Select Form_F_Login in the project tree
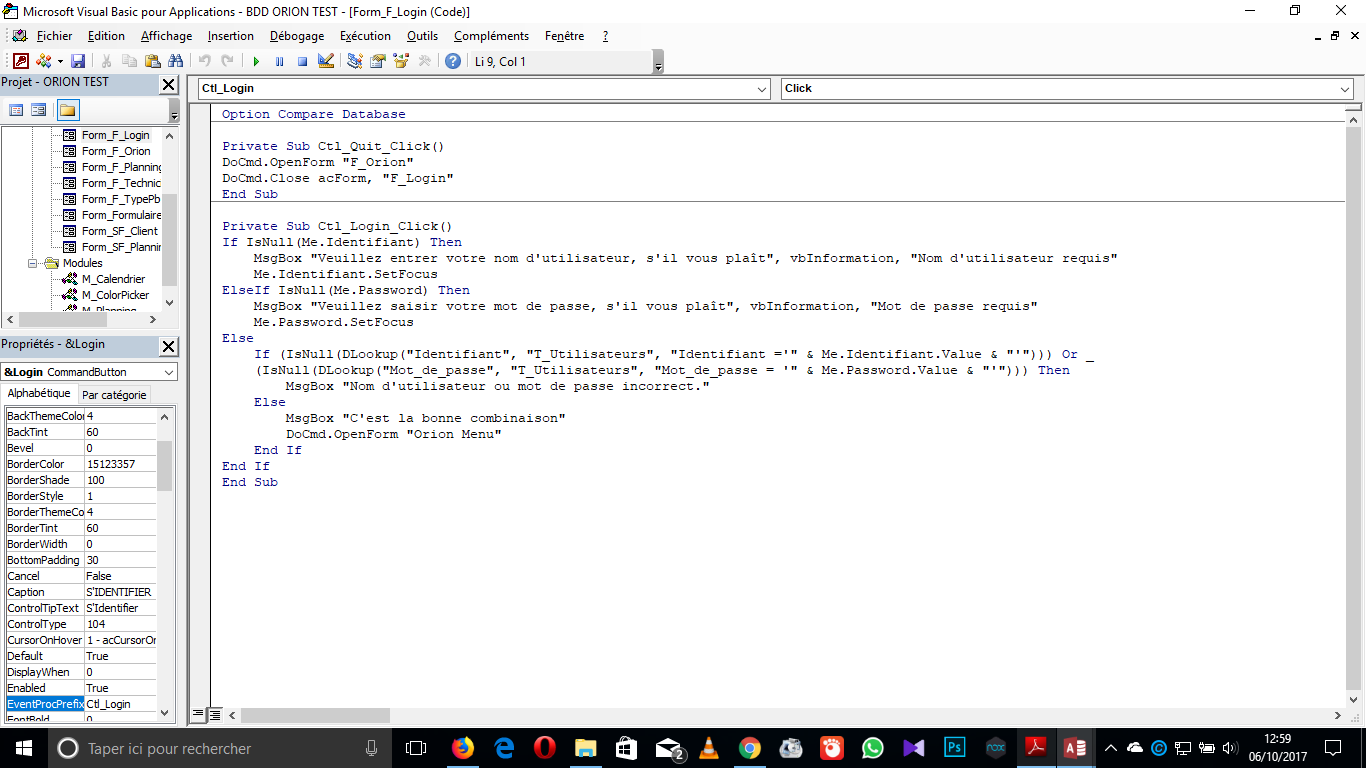The width and height of the screenshot is (1366, 768). pyautogui.click(x=115, y=135)
